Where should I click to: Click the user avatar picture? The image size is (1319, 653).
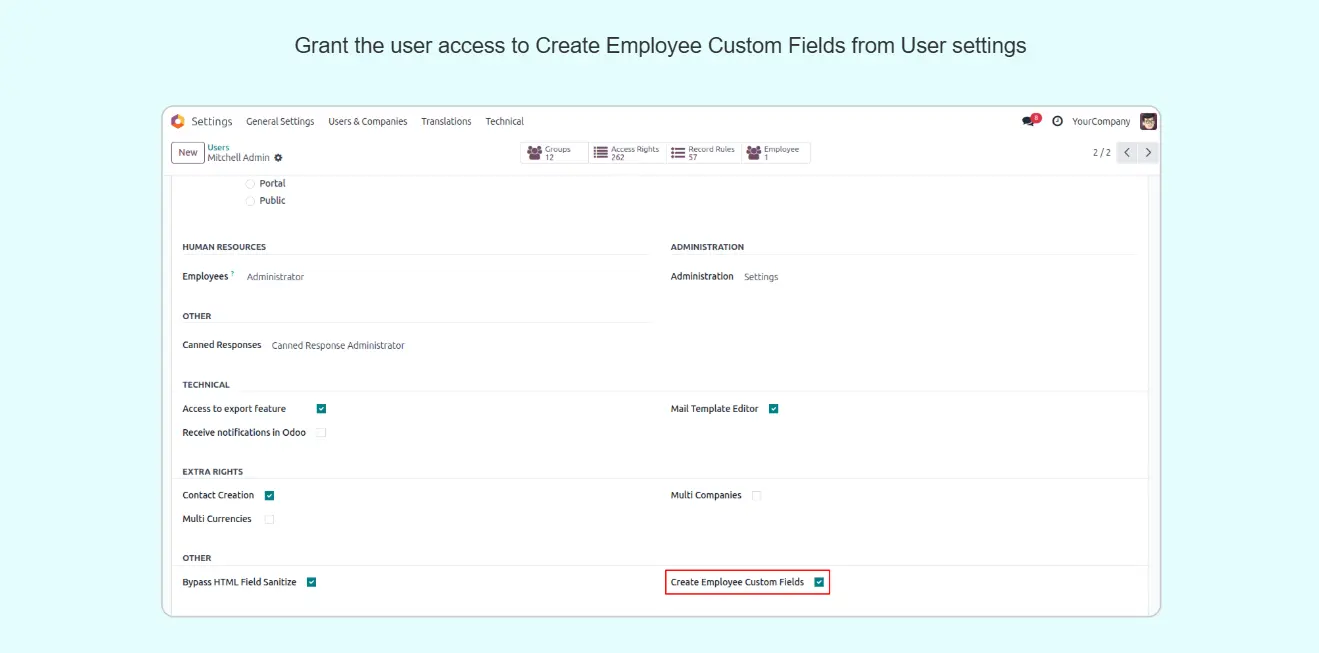coord(1148,121)
